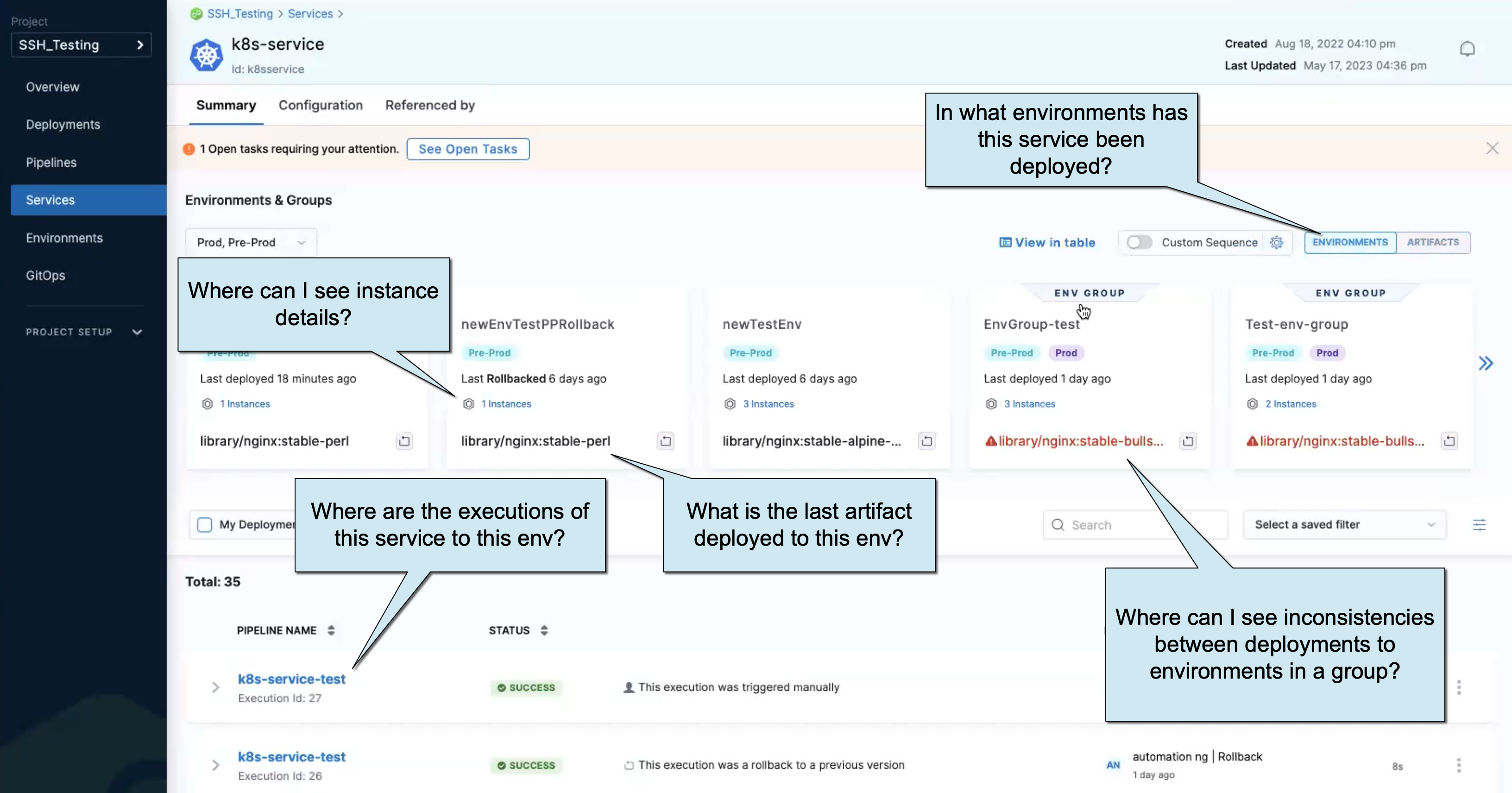Screen dimensions: 1512x793
Task: Open the Pipelines sidebar item
Action: [51, 163]
